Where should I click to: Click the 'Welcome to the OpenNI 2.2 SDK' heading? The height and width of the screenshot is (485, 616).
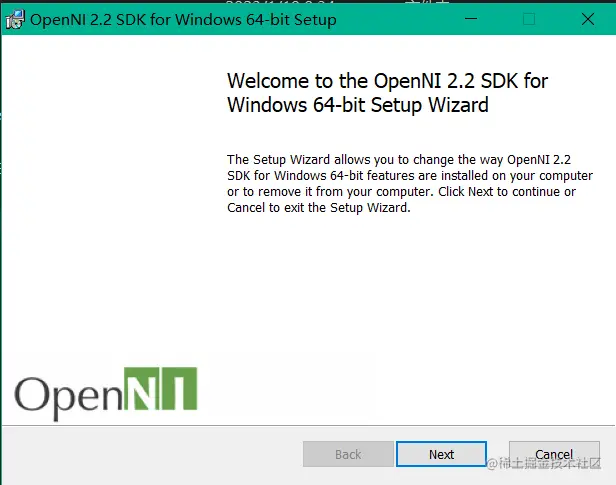tap(387, 93)
